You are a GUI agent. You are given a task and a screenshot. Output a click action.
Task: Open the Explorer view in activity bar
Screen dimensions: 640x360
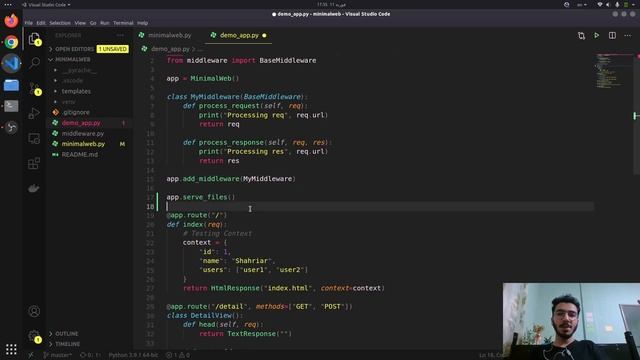tap(34, 39)
